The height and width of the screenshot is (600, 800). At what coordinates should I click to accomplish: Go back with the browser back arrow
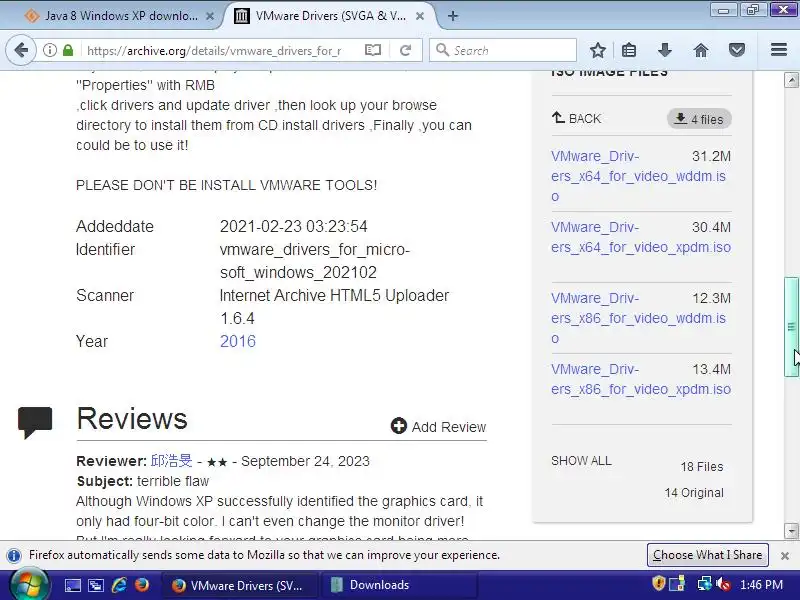point(21,50)
